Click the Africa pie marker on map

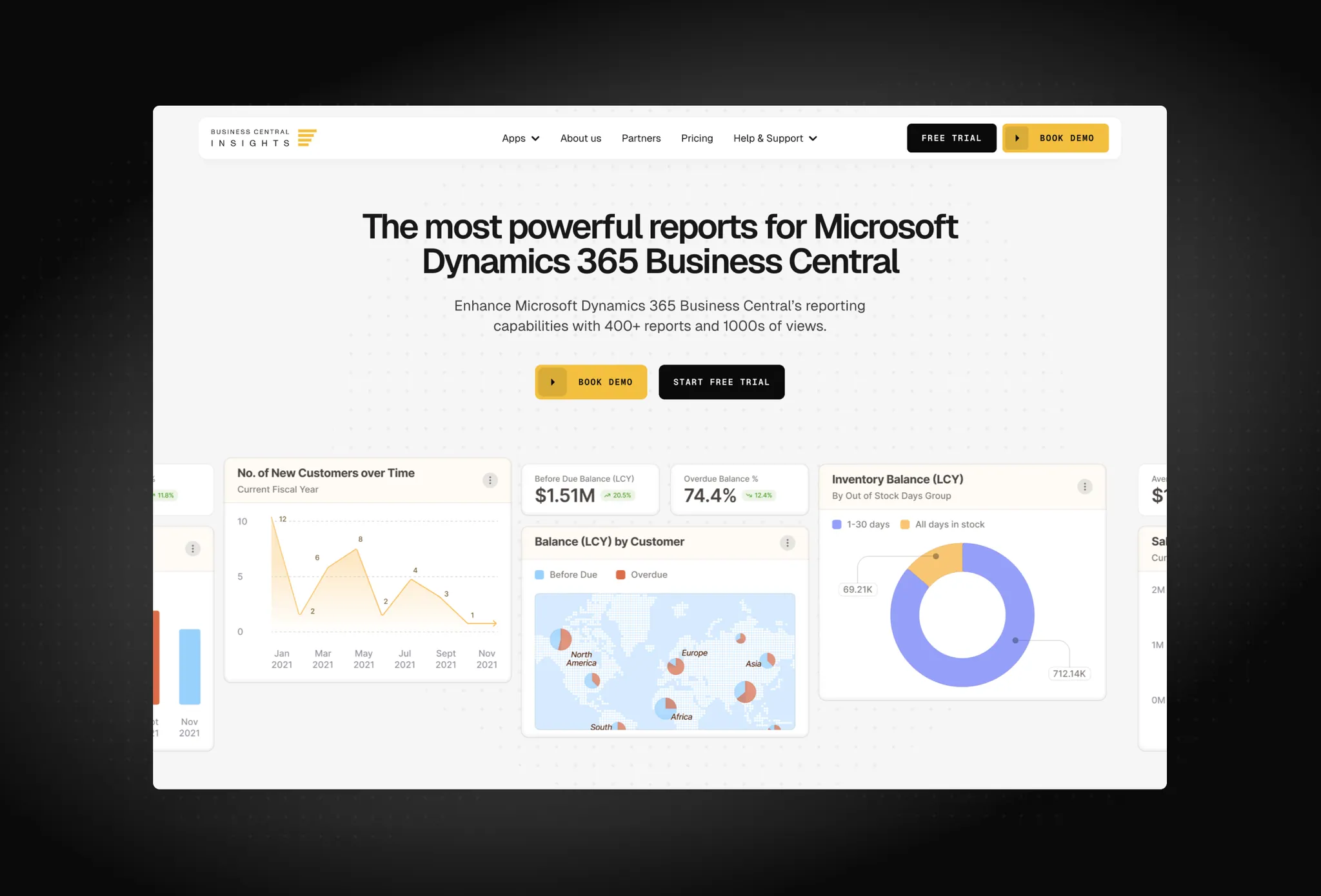coord(665,708)
